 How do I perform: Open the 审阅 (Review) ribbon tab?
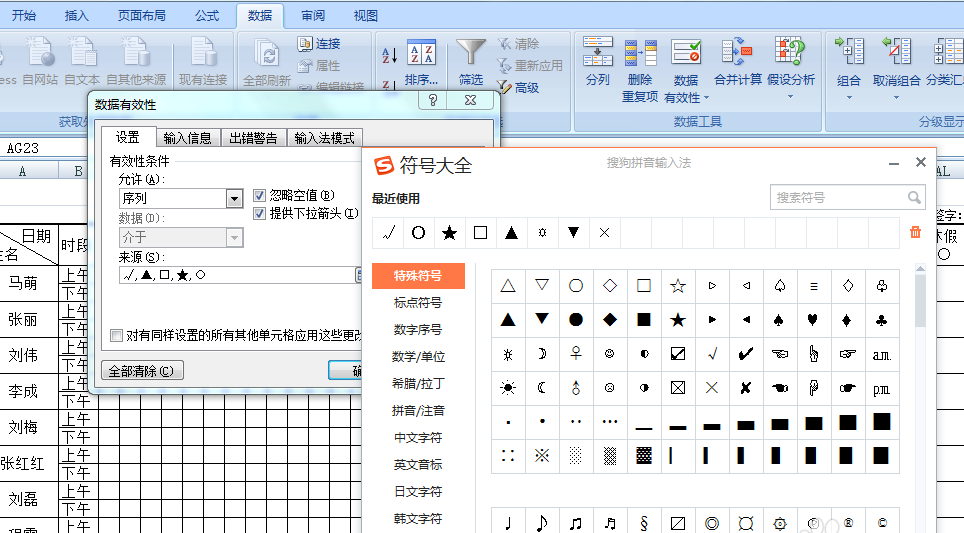point(313,15)
